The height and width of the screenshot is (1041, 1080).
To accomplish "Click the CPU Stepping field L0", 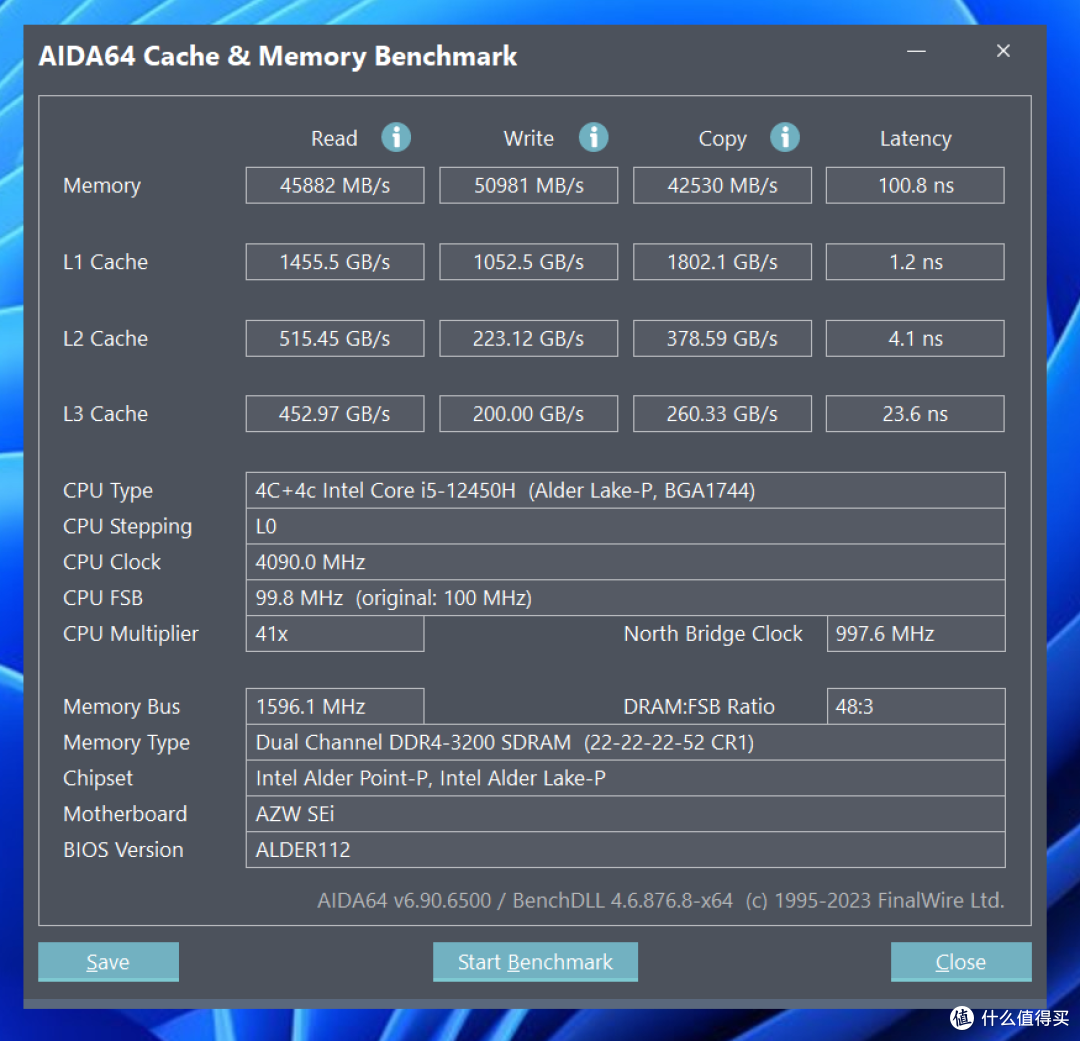I will coord(625,526).
